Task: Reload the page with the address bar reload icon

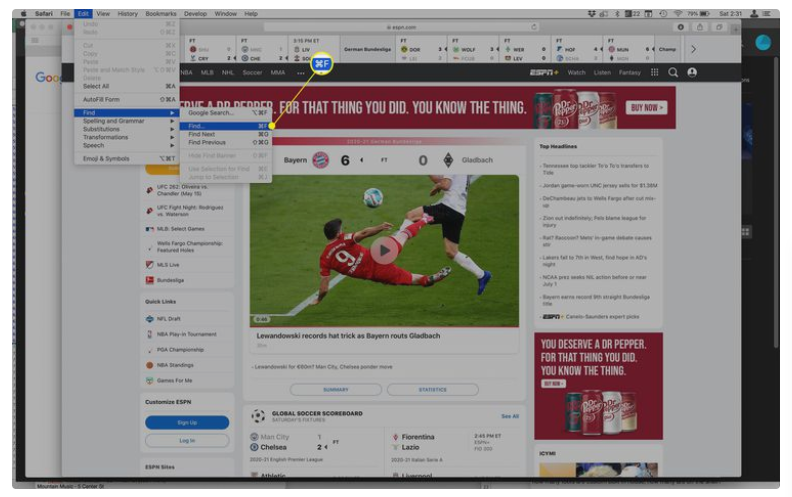Action: [533, 27]
